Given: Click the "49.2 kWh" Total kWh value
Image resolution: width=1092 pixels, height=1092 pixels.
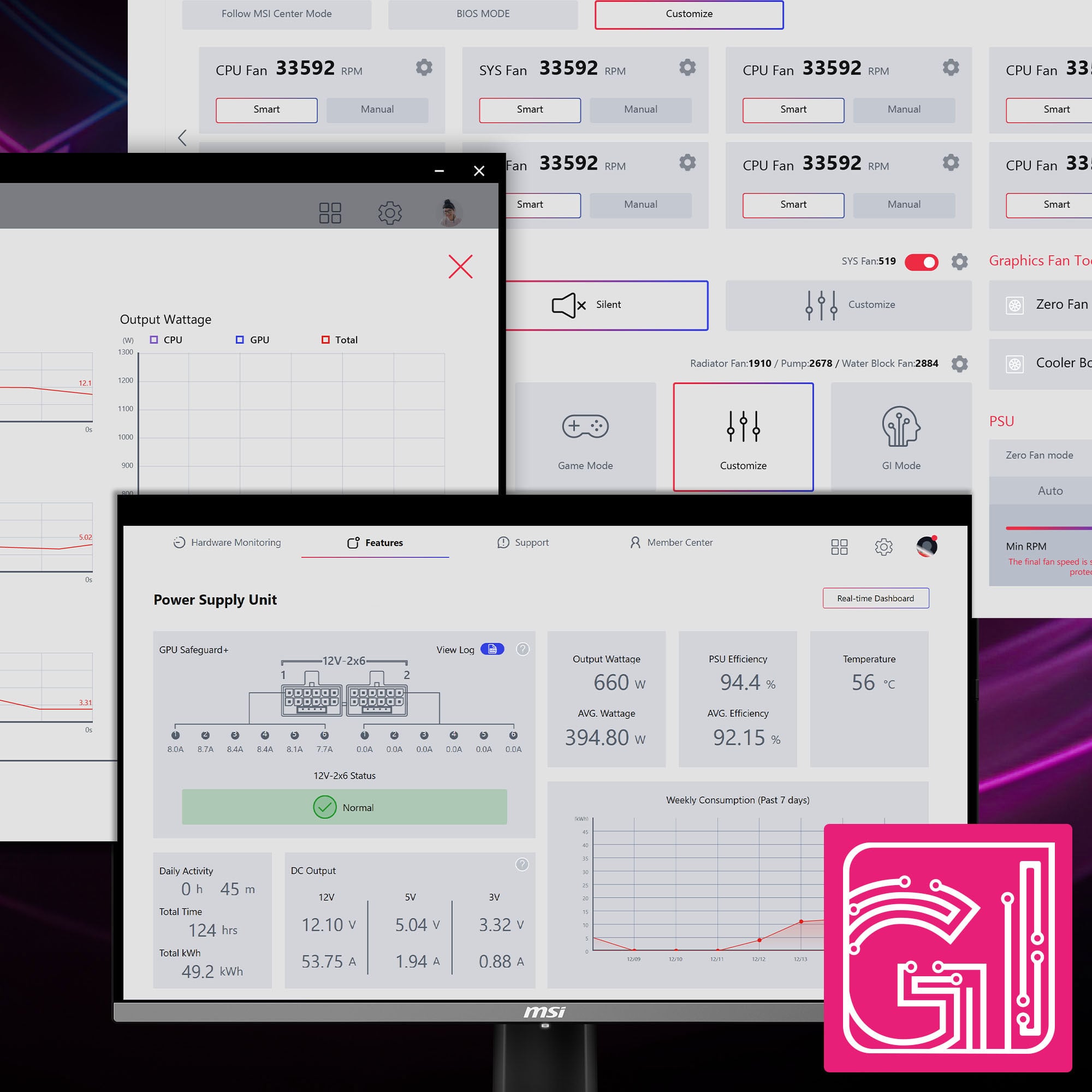Looking at the screenshot, I should pyautogui.click(x=212, y=972).
